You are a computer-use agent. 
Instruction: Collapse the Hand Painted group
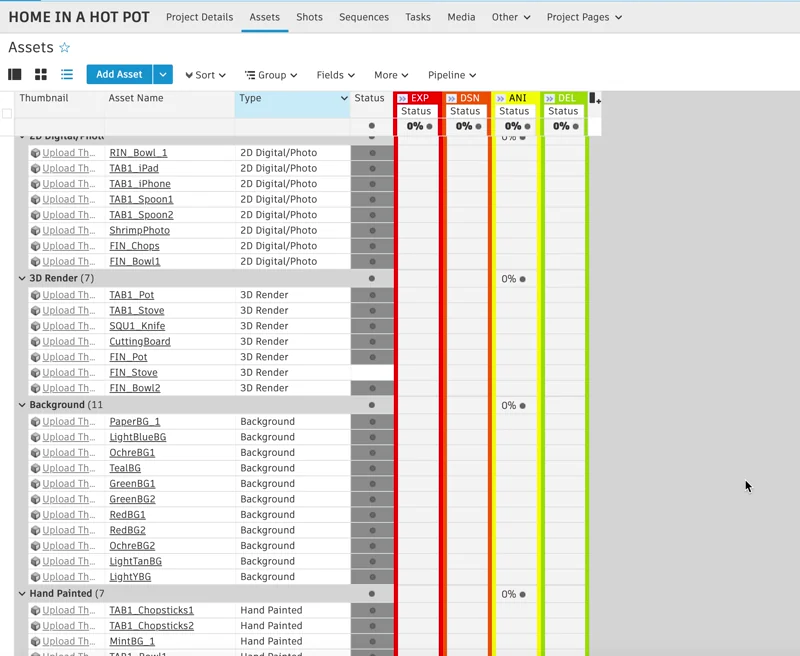[23, 594]
